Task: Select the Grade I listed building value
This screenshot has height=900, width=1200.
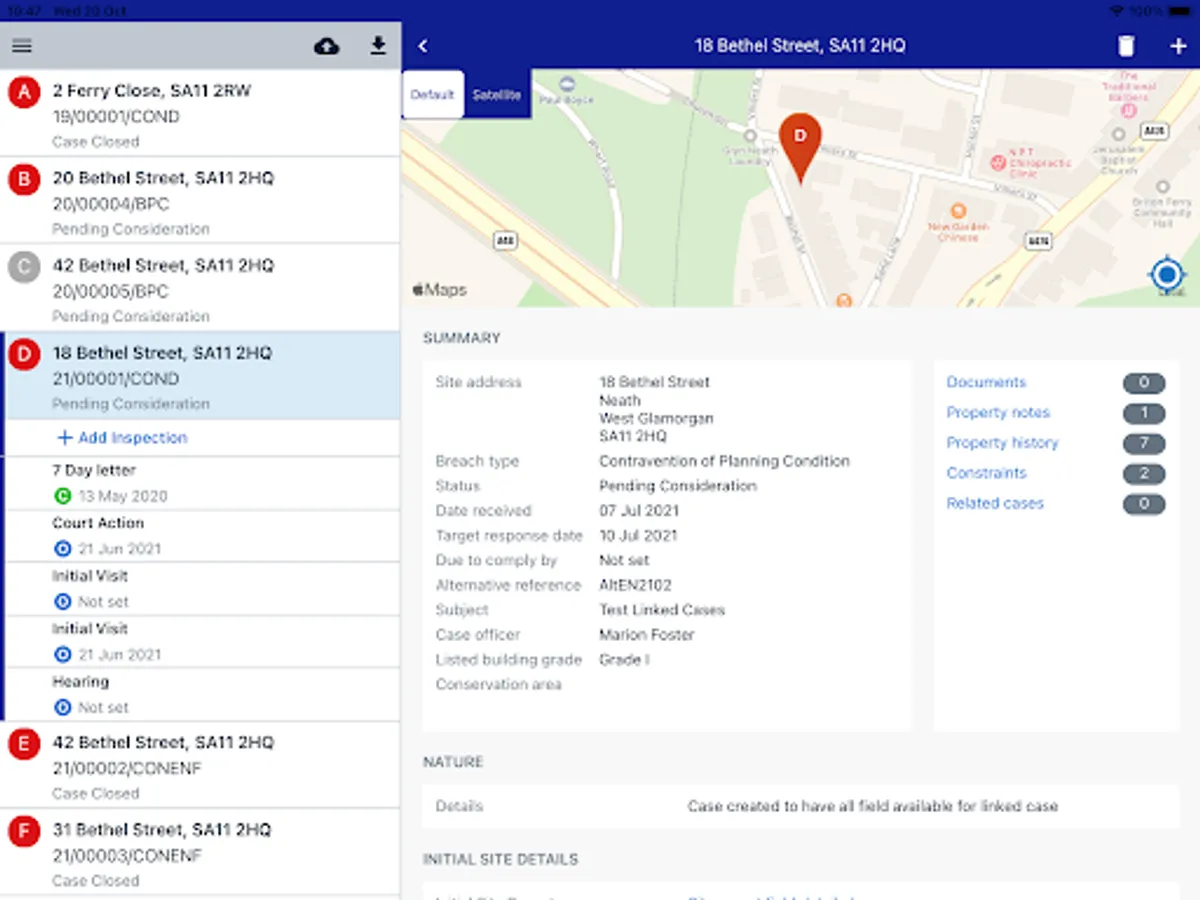Action: [624, 659]
